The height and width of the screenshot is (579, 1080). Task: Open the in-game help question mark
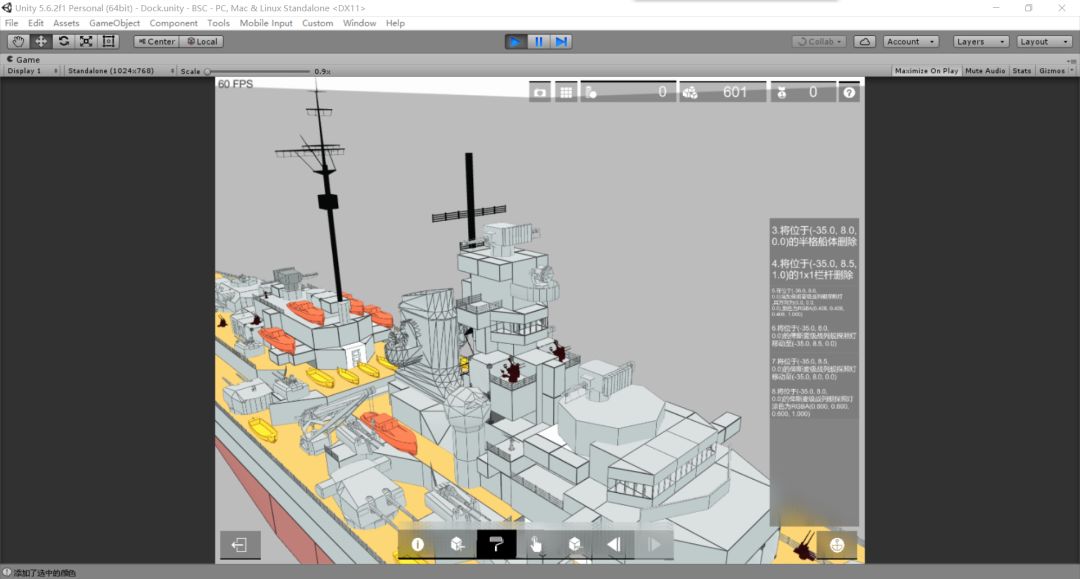(849, 92)
